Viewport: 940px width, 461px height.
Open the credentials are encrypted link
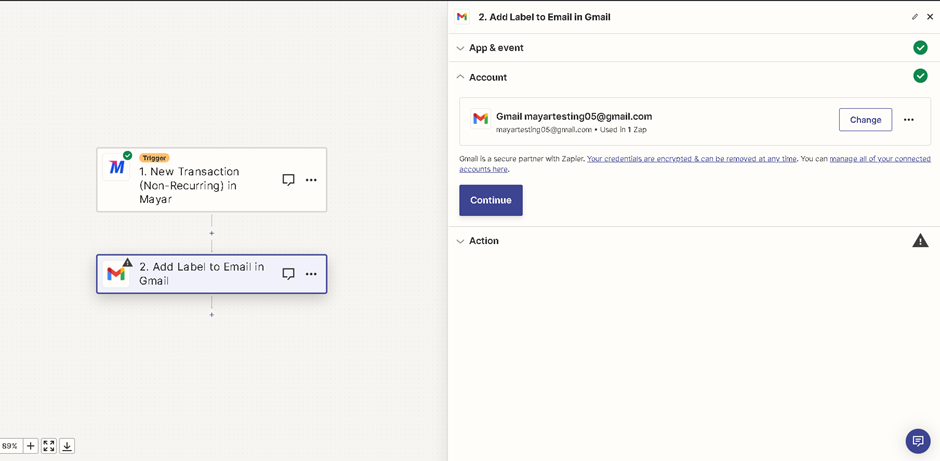tap(692, 159)
